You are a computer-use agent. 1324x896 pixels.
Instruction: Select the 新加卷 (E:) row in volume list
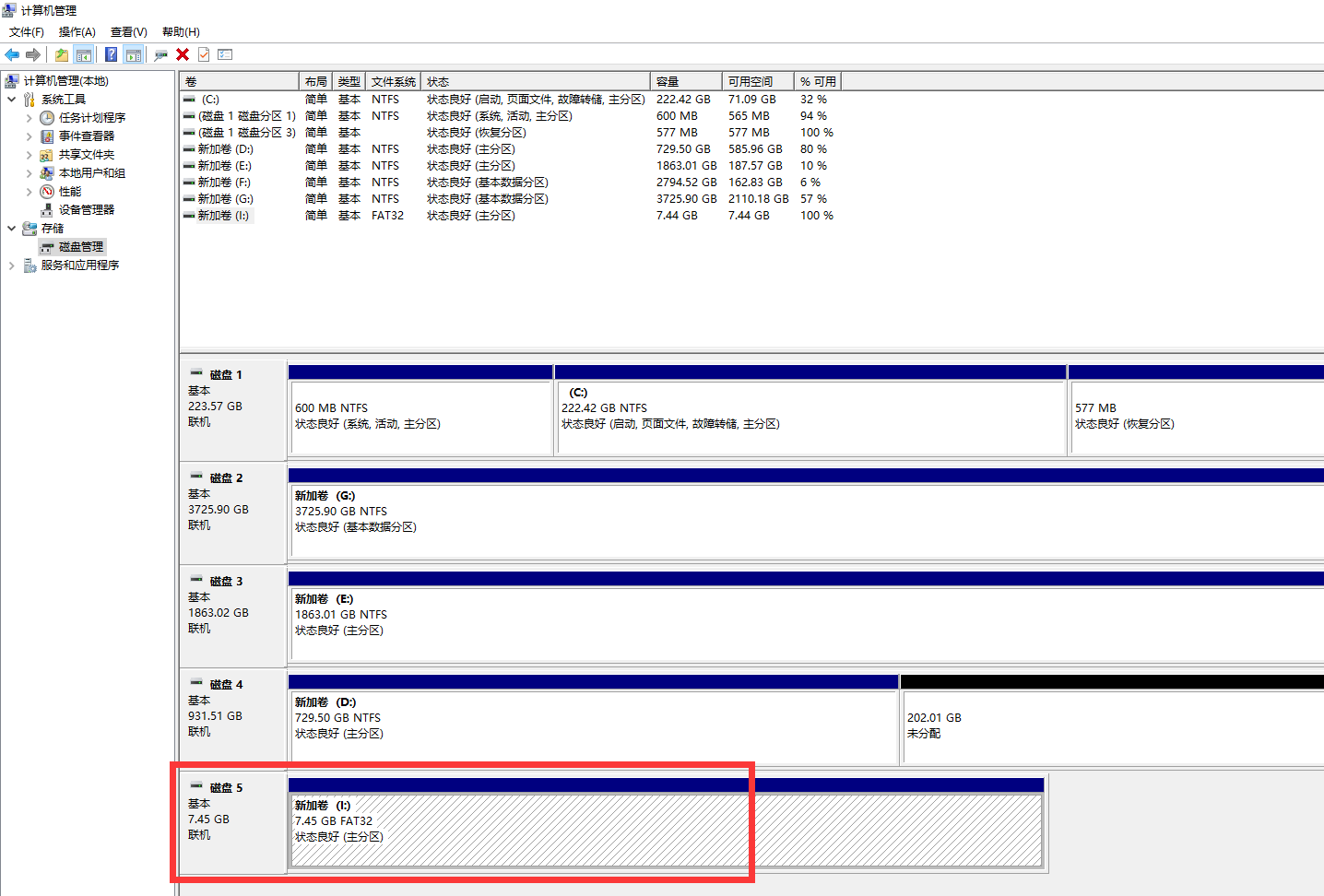[x=509, y=166]
